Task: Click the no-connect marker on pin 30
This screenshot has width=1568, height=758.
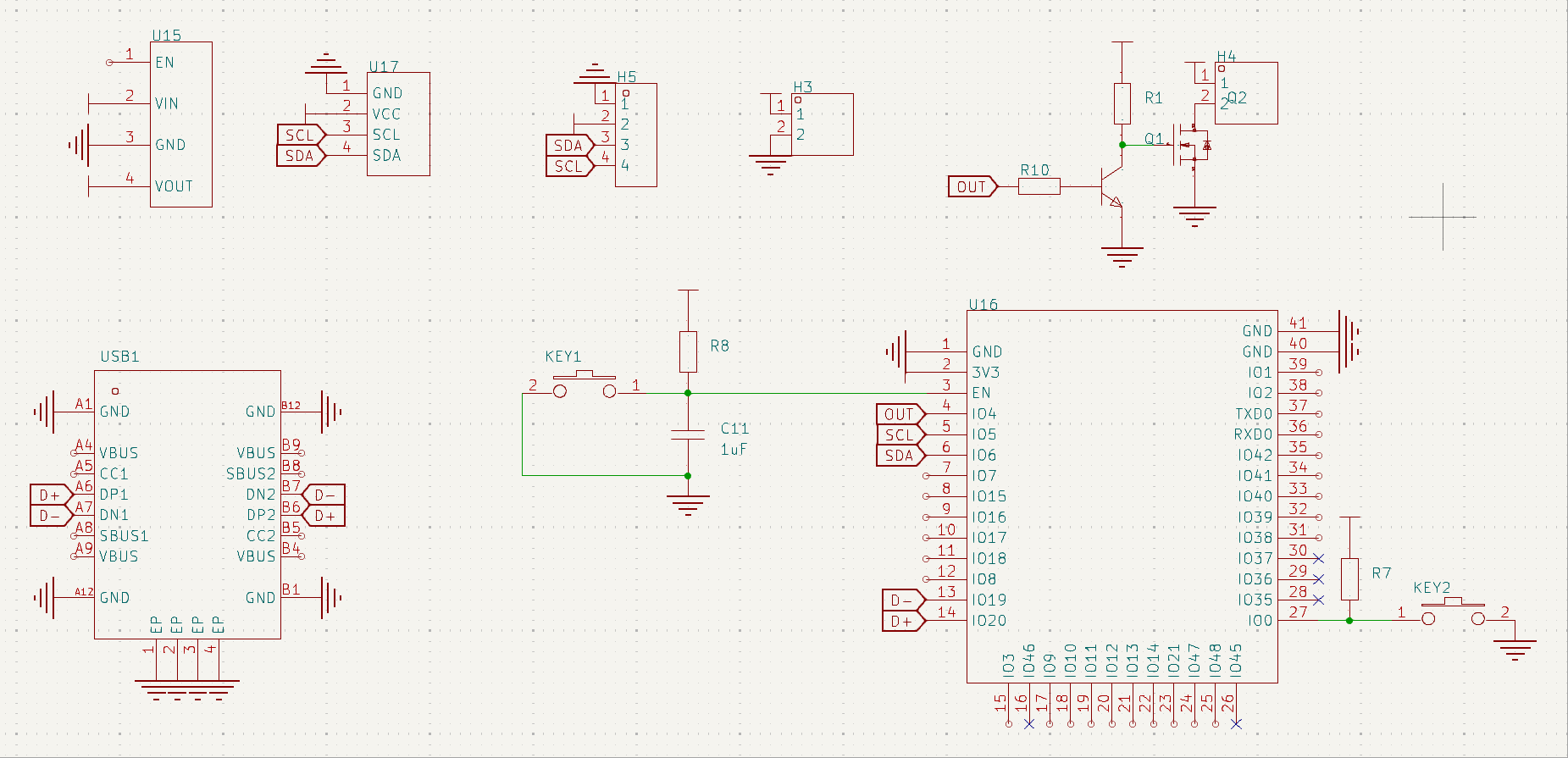Action: point(1318,559)
